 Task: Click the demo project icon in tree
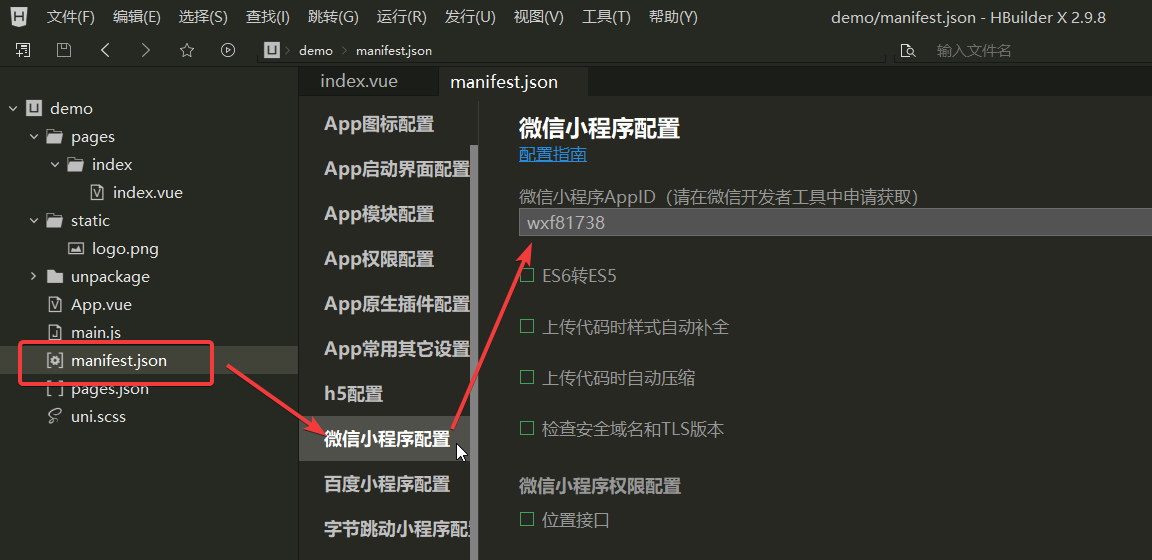[x=34, y=109]
